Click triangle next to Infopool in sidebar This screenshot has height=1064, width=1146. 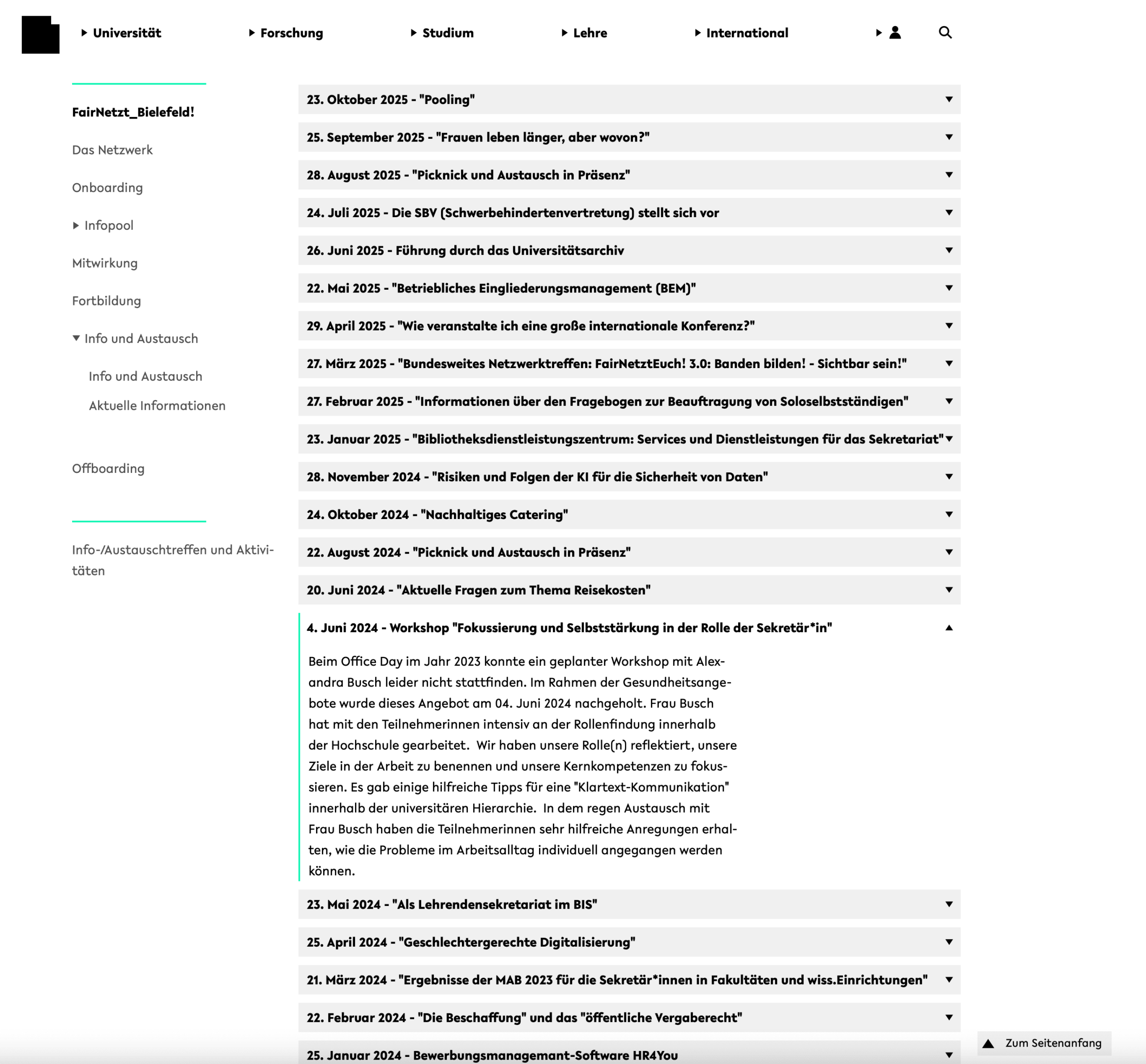tap(76, 226)
